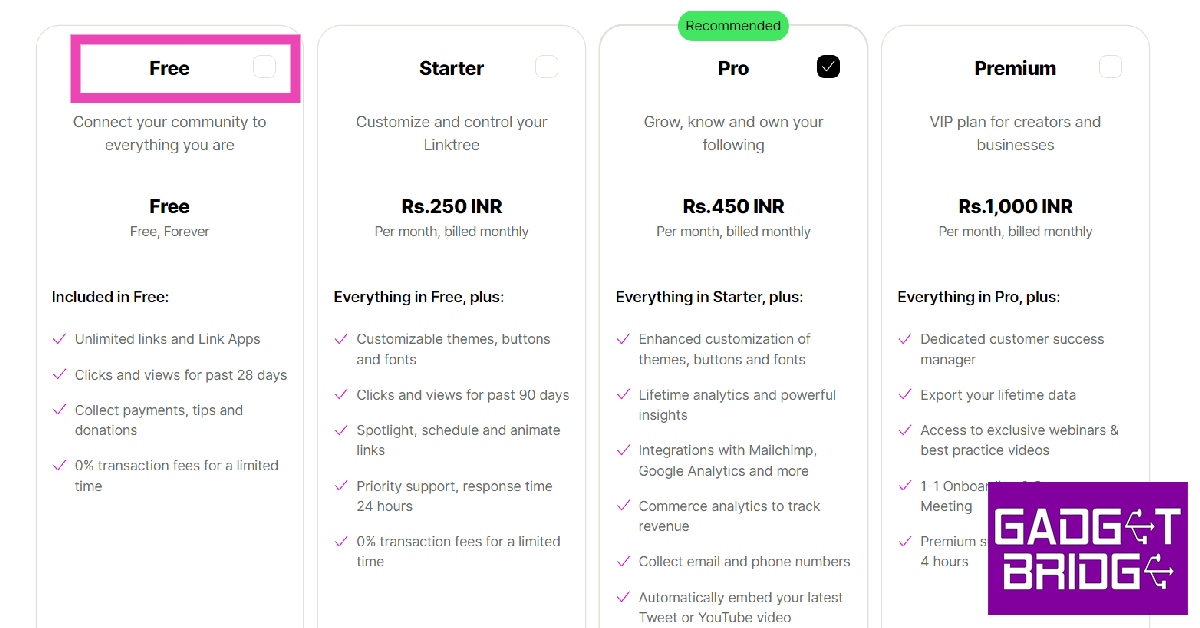This screenshot has width=1200, height=628.
Task: Click checkmark beside Lifetime analytics
Action: pos(623,395)
